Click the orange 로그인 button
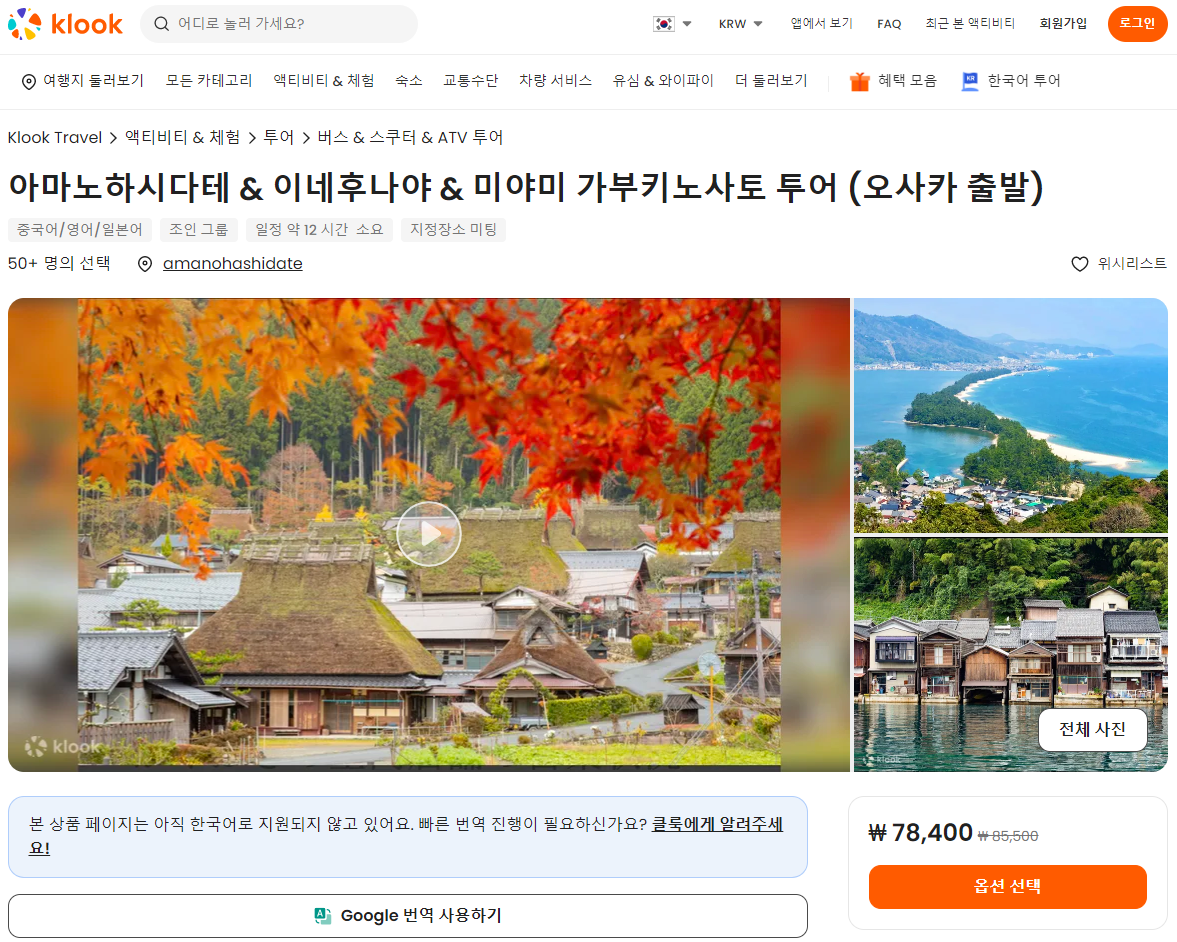The height and width of the screenshot is (942, 1177). pyautogui.click(x=1137, y=24)
